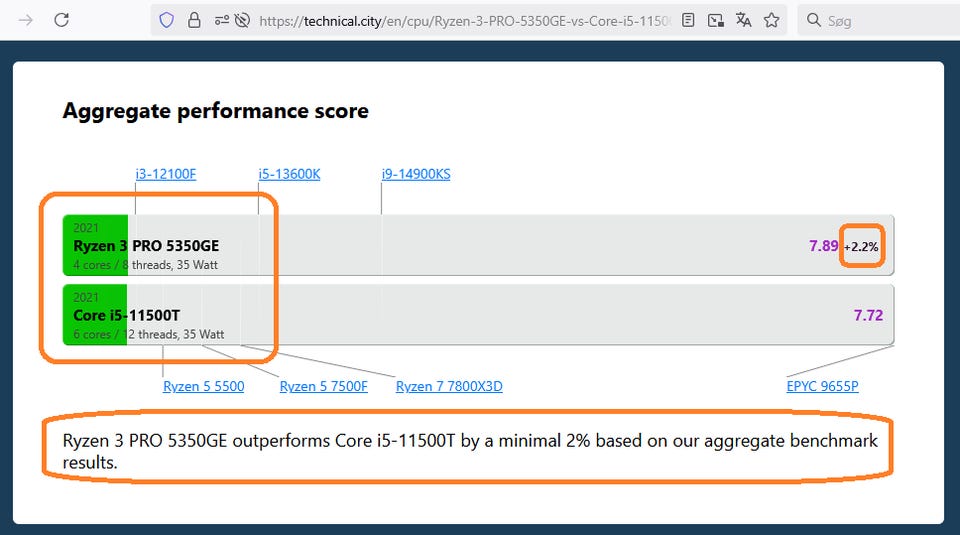This screenshot has width=960, height=535.
Task: Translate this page with the translate icon
Action: [743, 20]
